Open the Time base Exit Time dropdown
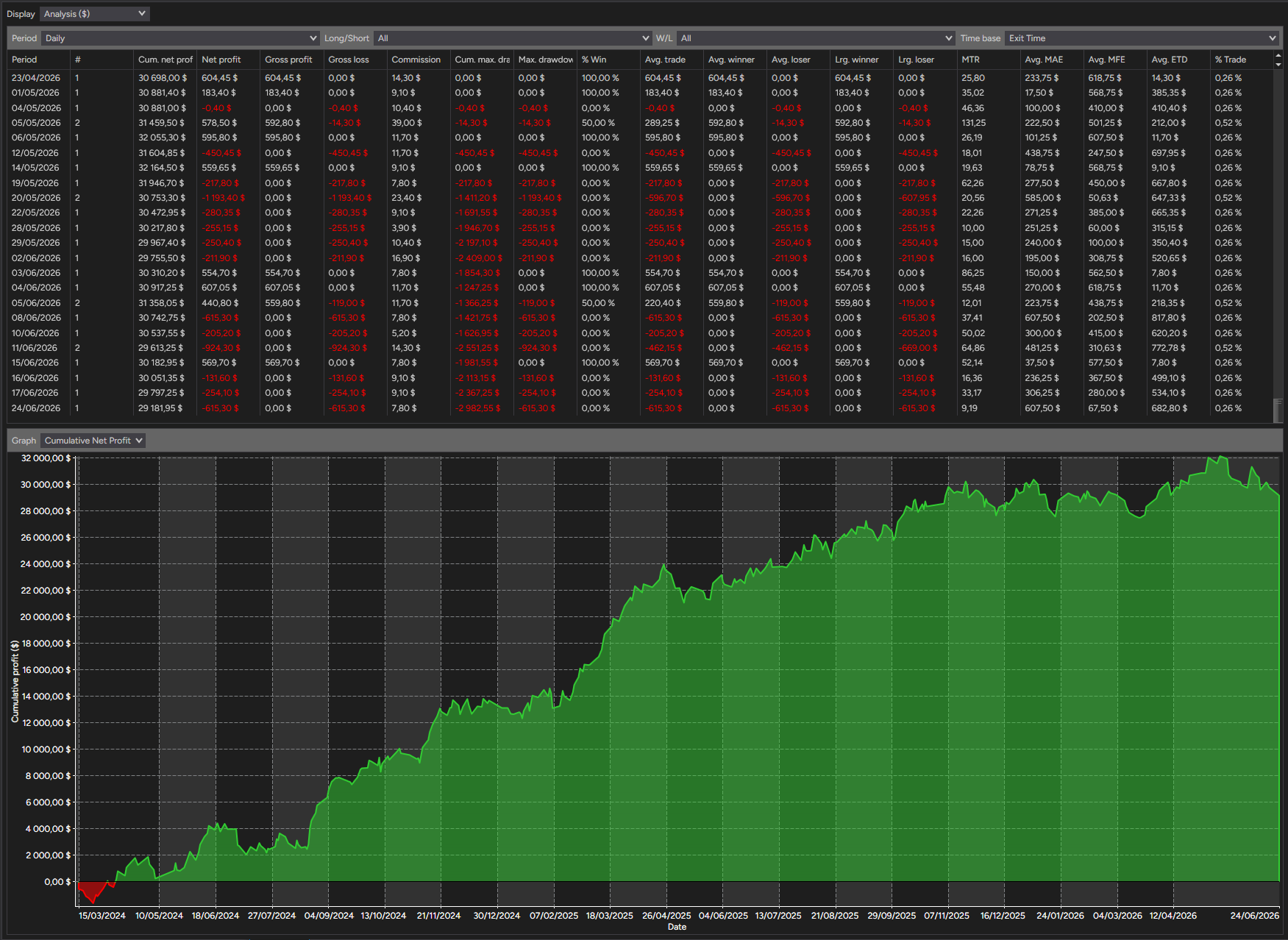The image size is (1288, 940). [x=1142, y=38]
